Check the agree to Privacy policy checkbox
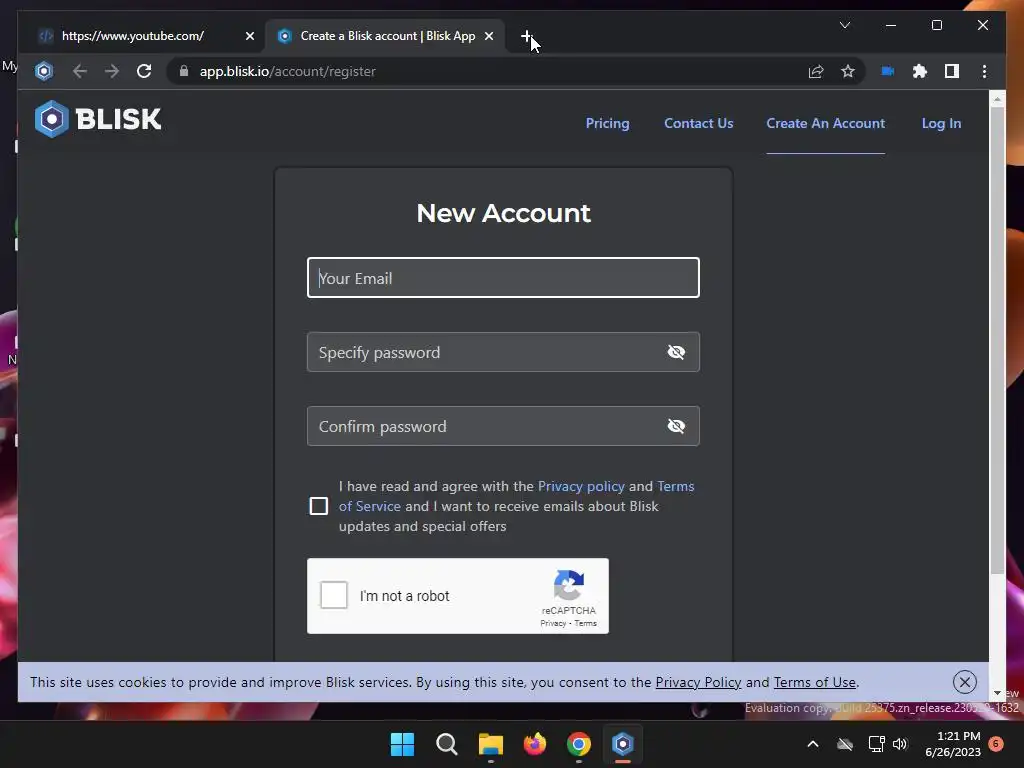This screenshot has height=768, width=1024. coord(319,506)
